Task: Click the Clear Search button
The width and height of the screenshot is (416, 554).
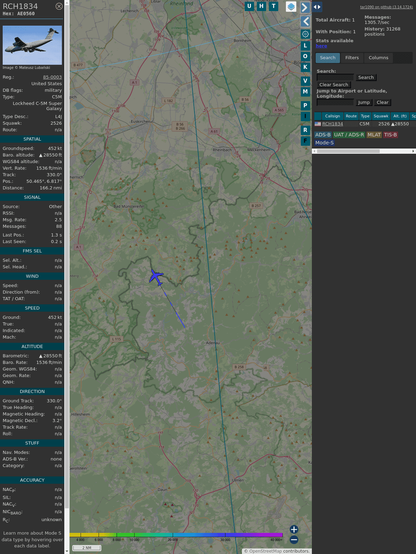Action: 334,85
